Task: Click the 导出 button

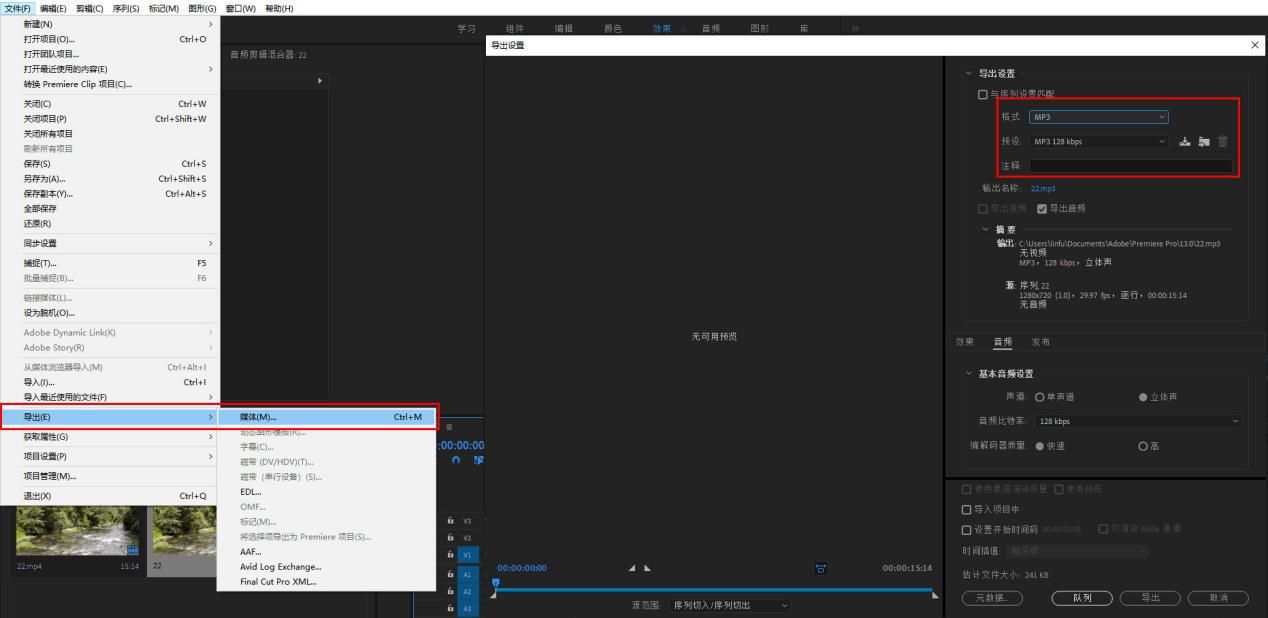Action: tap(1152, 598)
